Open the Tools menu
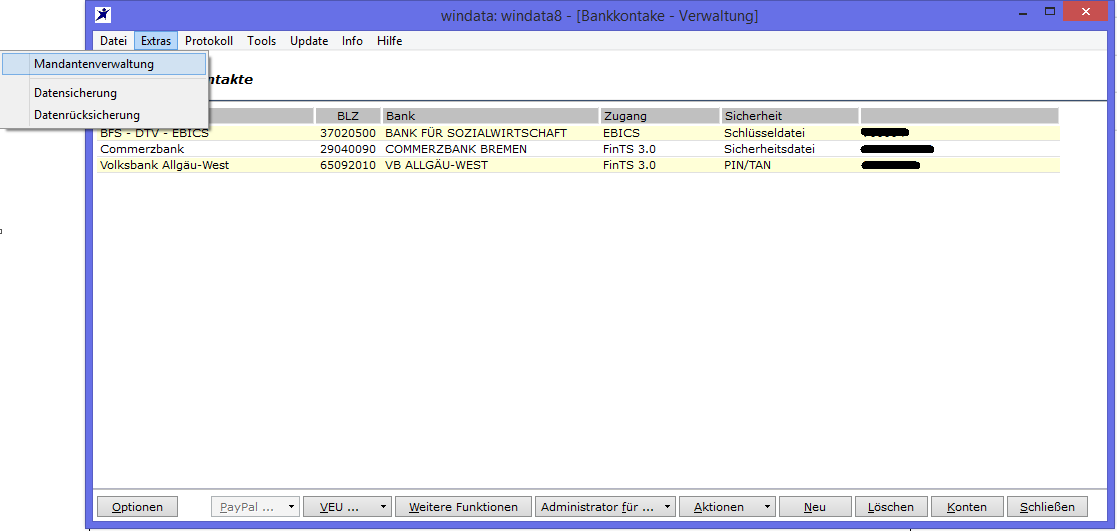Screen dimensions: 1117x531 261,41
